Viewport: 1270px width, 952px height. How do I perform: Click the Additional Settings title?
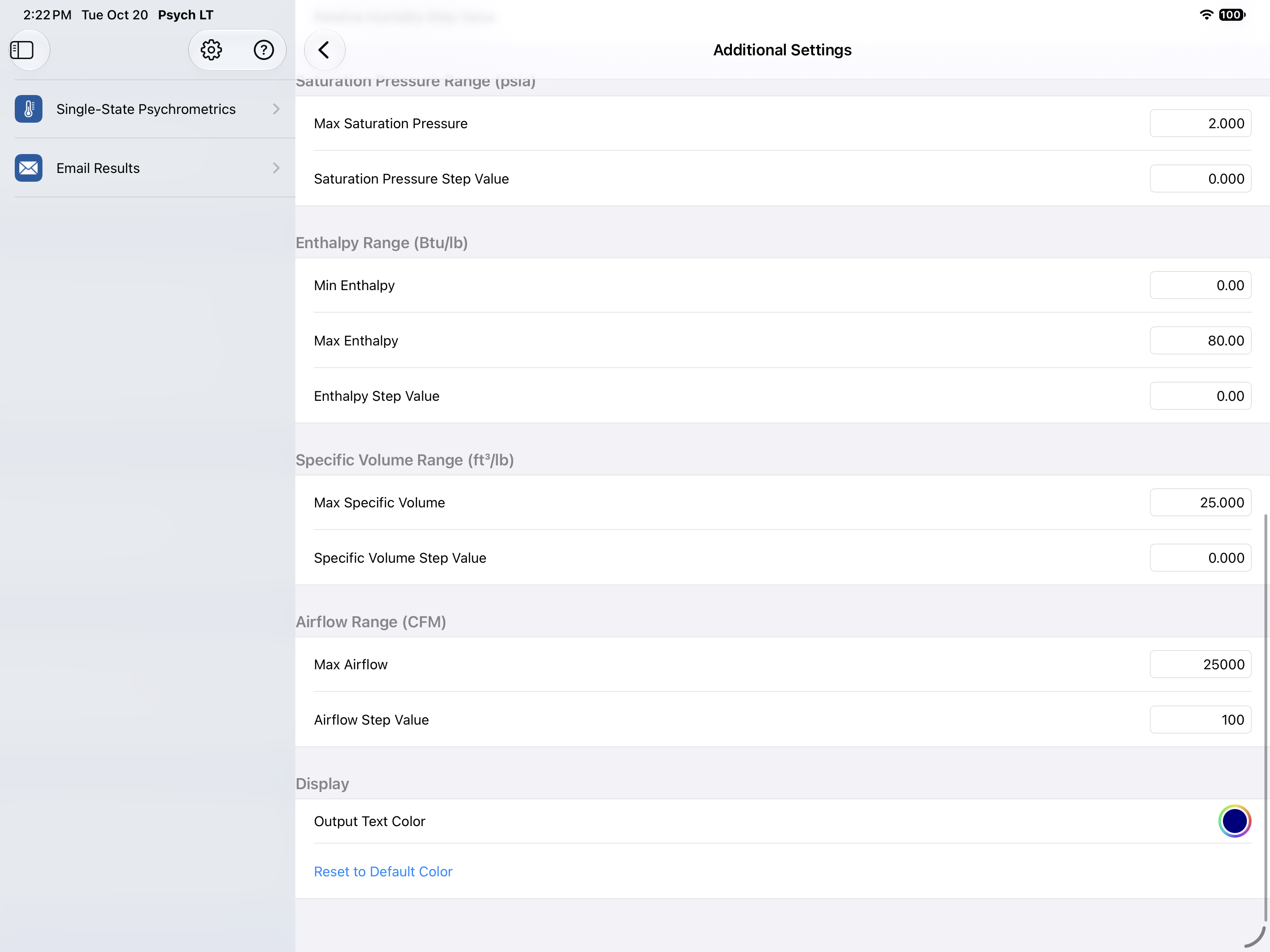(x=782, y=50)
